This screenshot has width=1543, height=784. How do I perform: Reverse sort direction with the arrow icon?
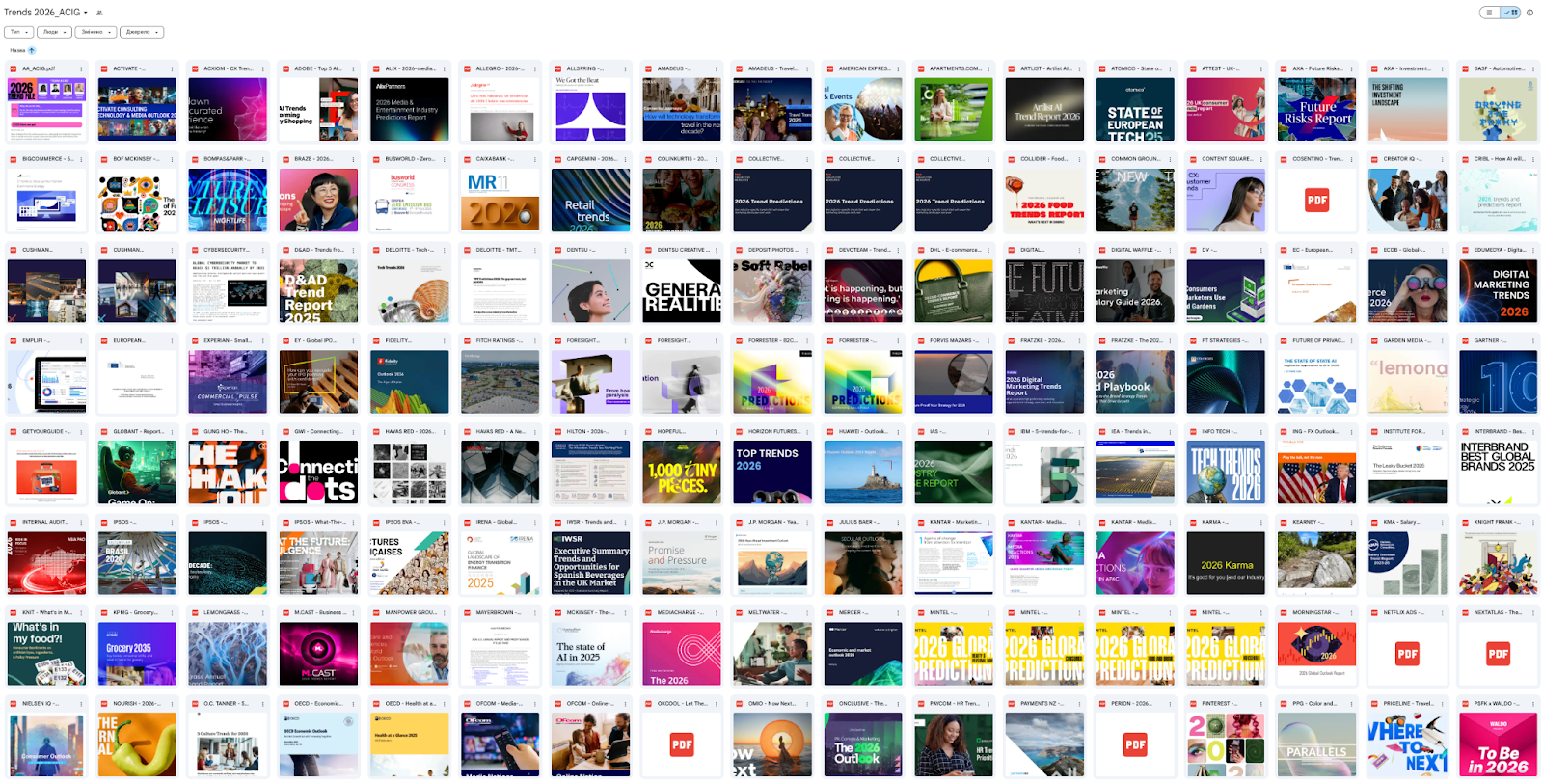coord(32,50)
